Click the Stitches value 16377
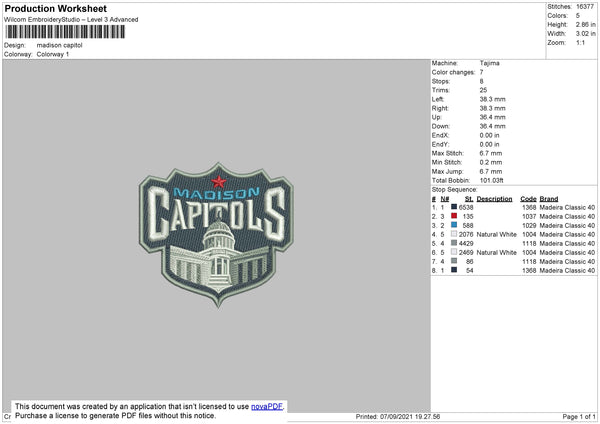 pyautogui.click(x=585, y=7)
